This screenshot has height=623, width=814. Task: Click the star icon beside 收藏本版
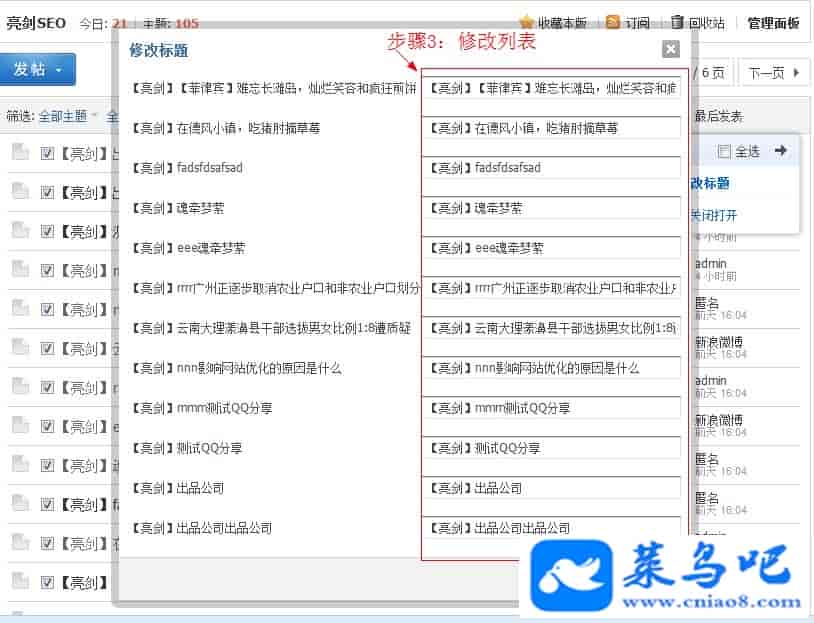[526, 22]
